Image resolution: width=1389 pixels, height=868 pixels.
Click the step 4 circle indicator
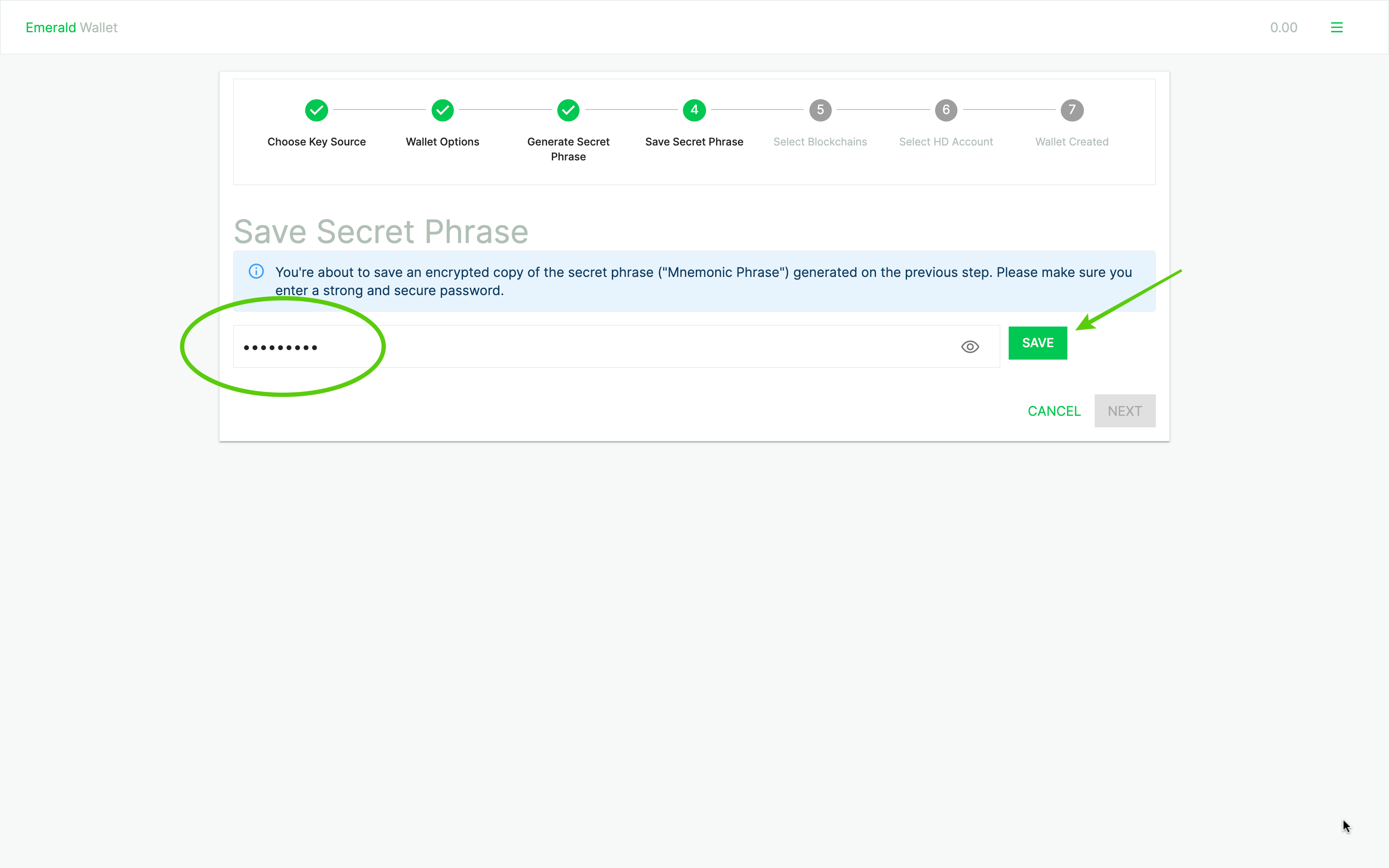click(694, 110)
